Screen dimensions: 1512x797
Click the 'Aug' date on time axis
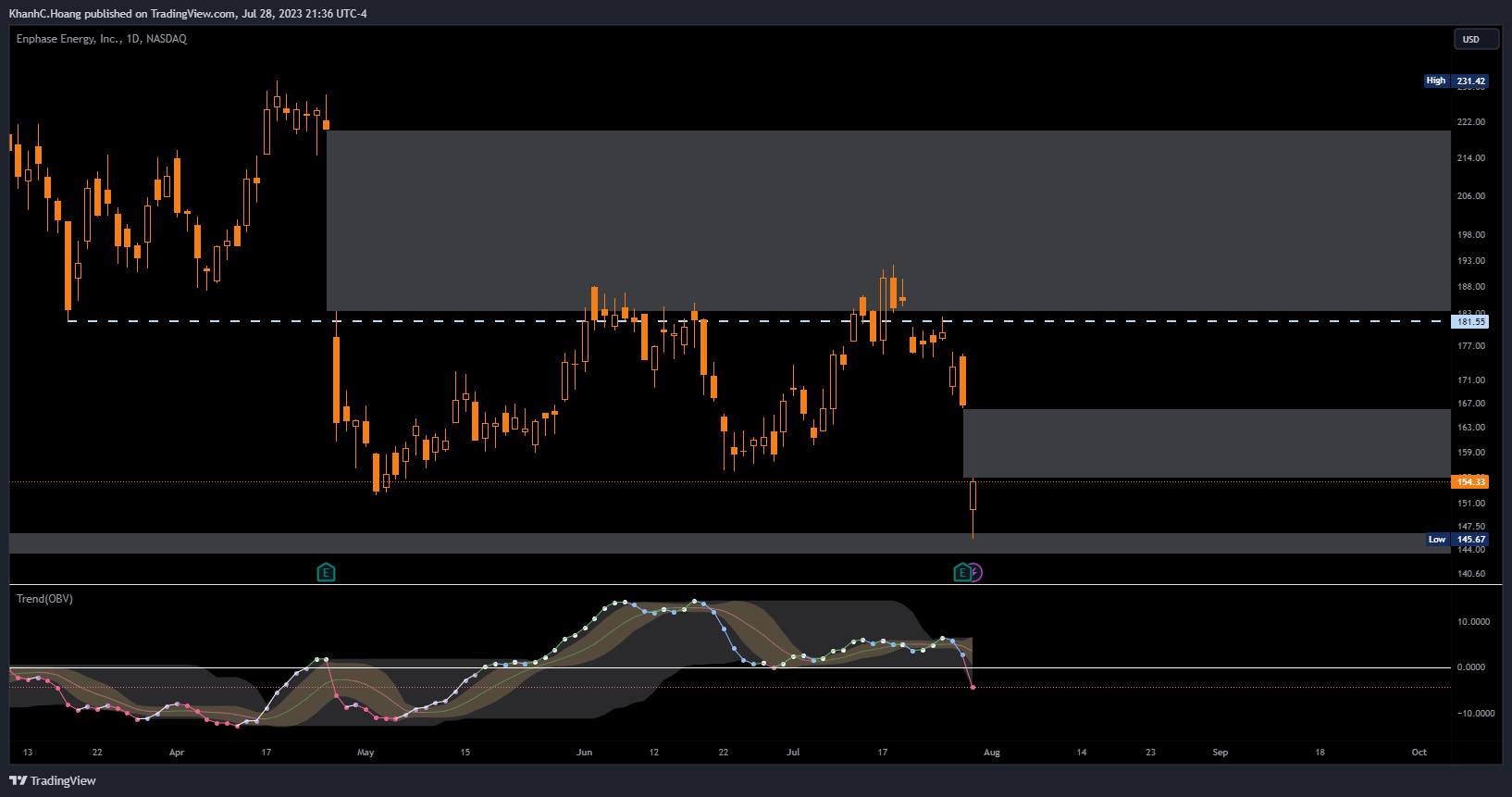(x=992, y=753)
